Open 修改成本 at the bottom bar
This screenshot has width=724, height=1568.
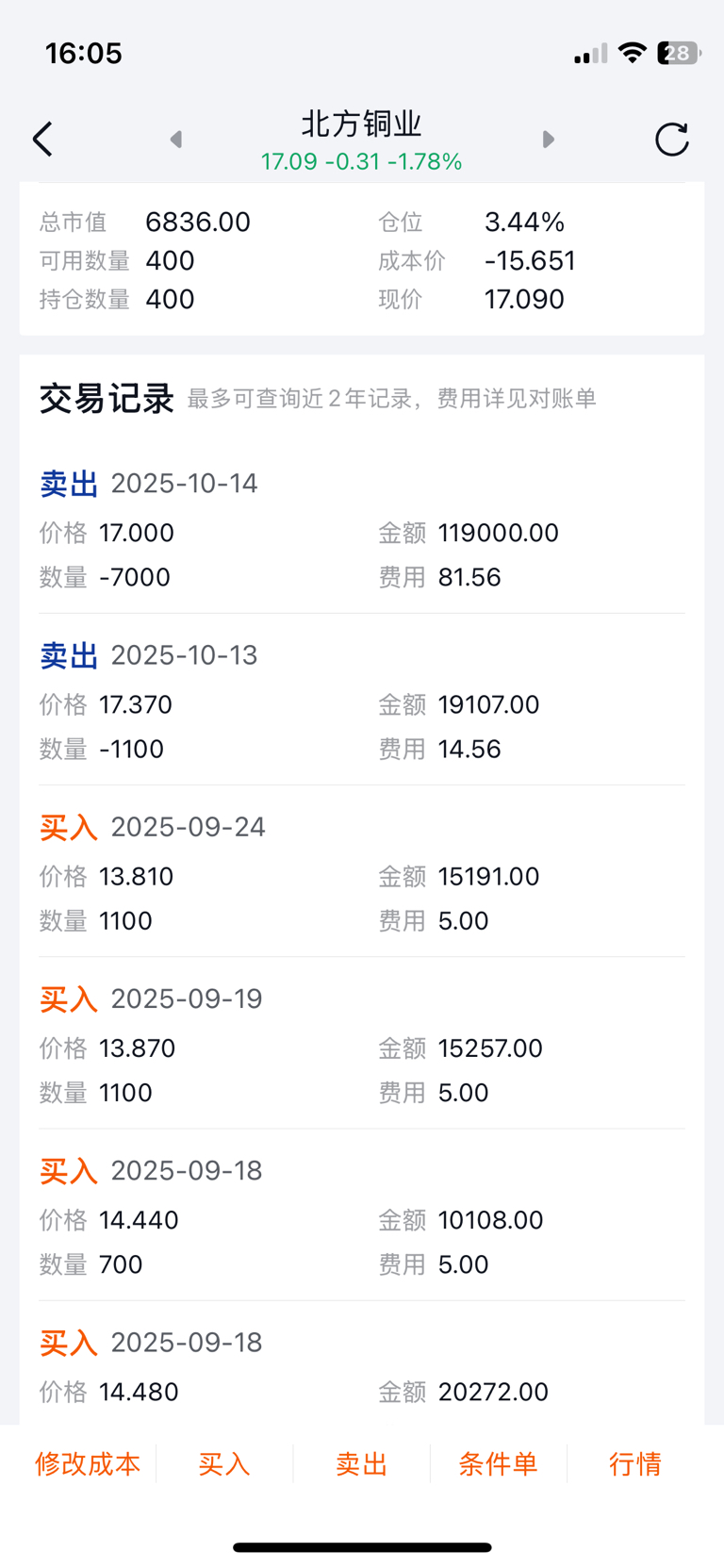pyautogui.click(x=88, y=1463)
